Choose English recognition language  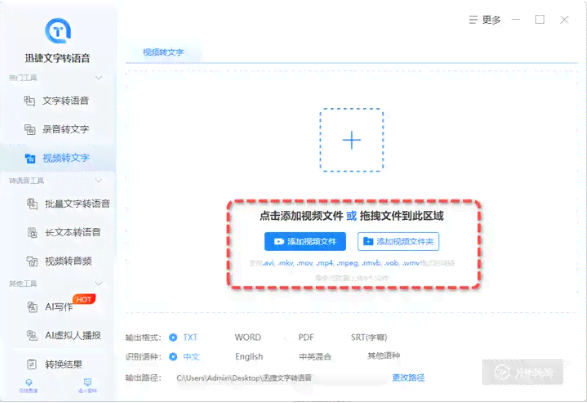(x=249, y=357)
